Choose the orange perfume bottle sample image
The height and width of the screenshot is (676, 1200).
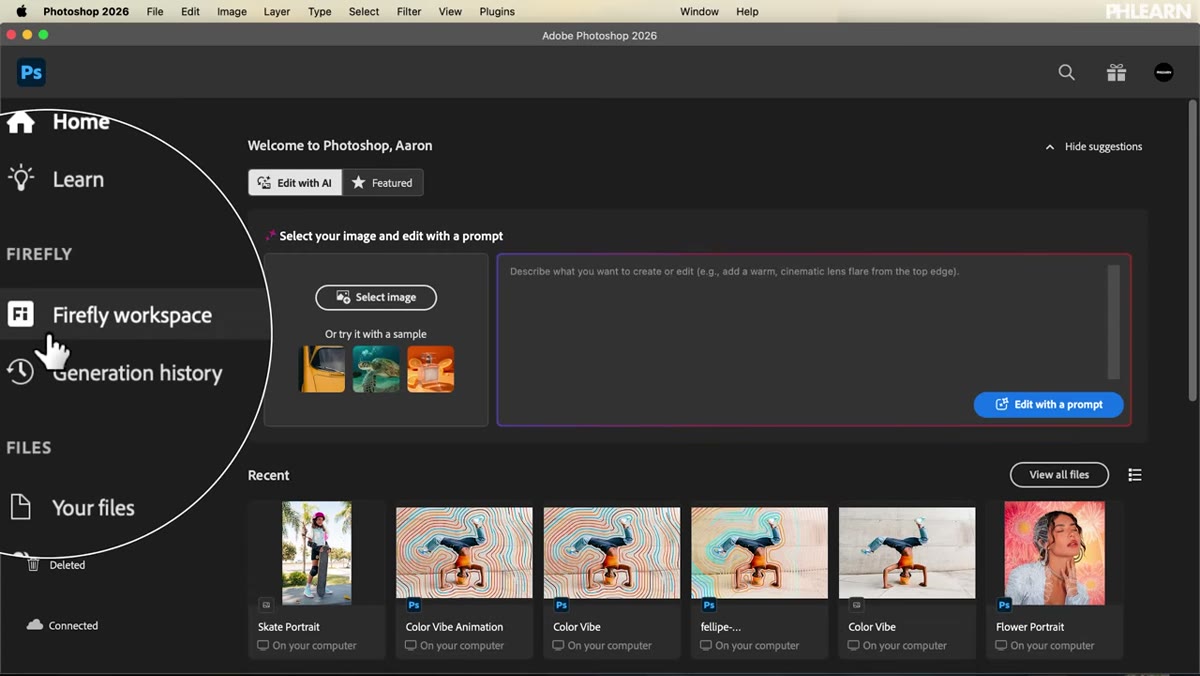(430, 369)
